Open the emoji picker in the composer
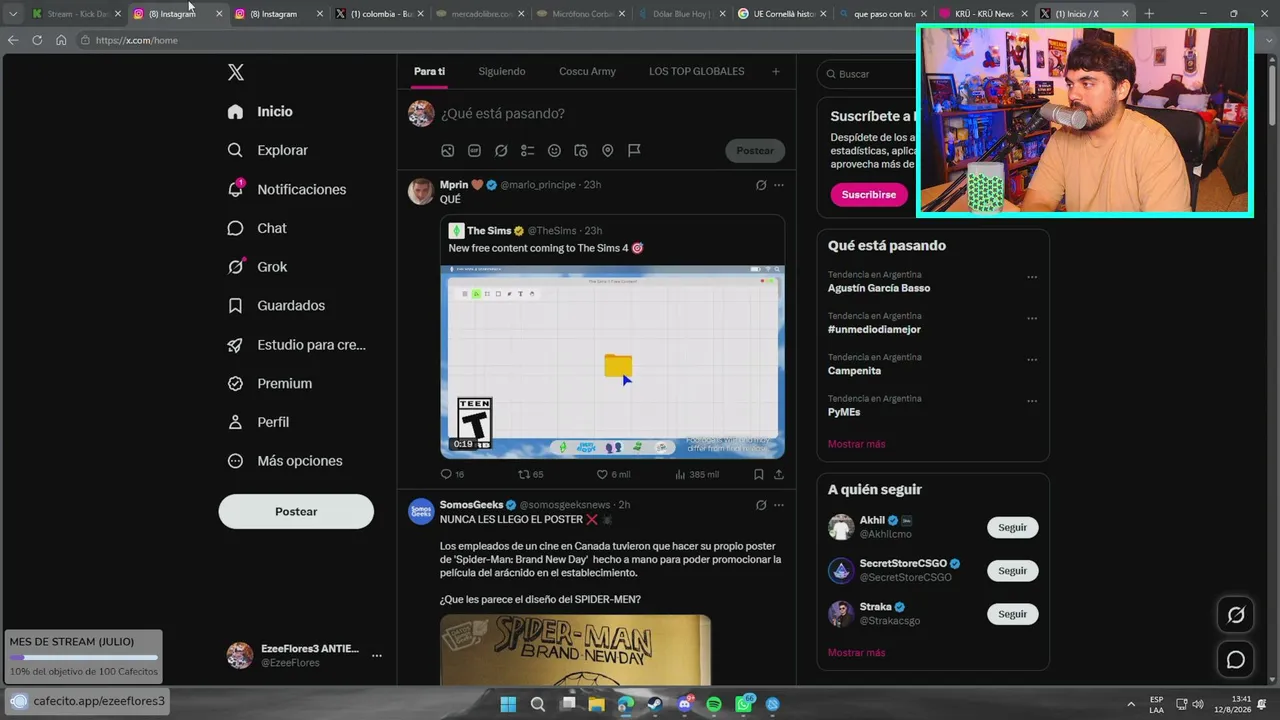 click(x=554, y=151)
